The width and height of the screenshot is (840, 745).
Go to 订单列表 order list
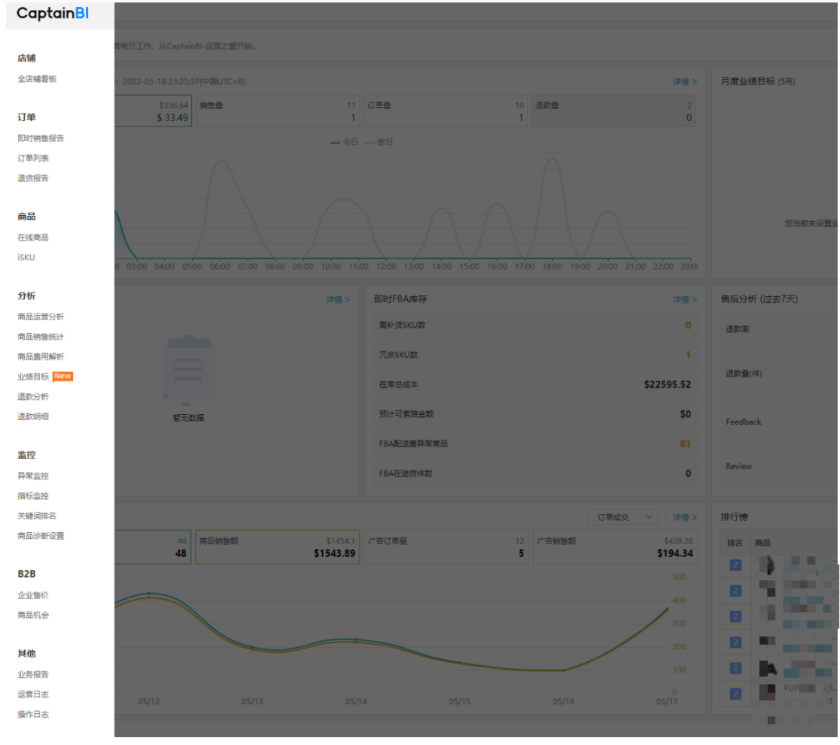(x=33, y=158)
